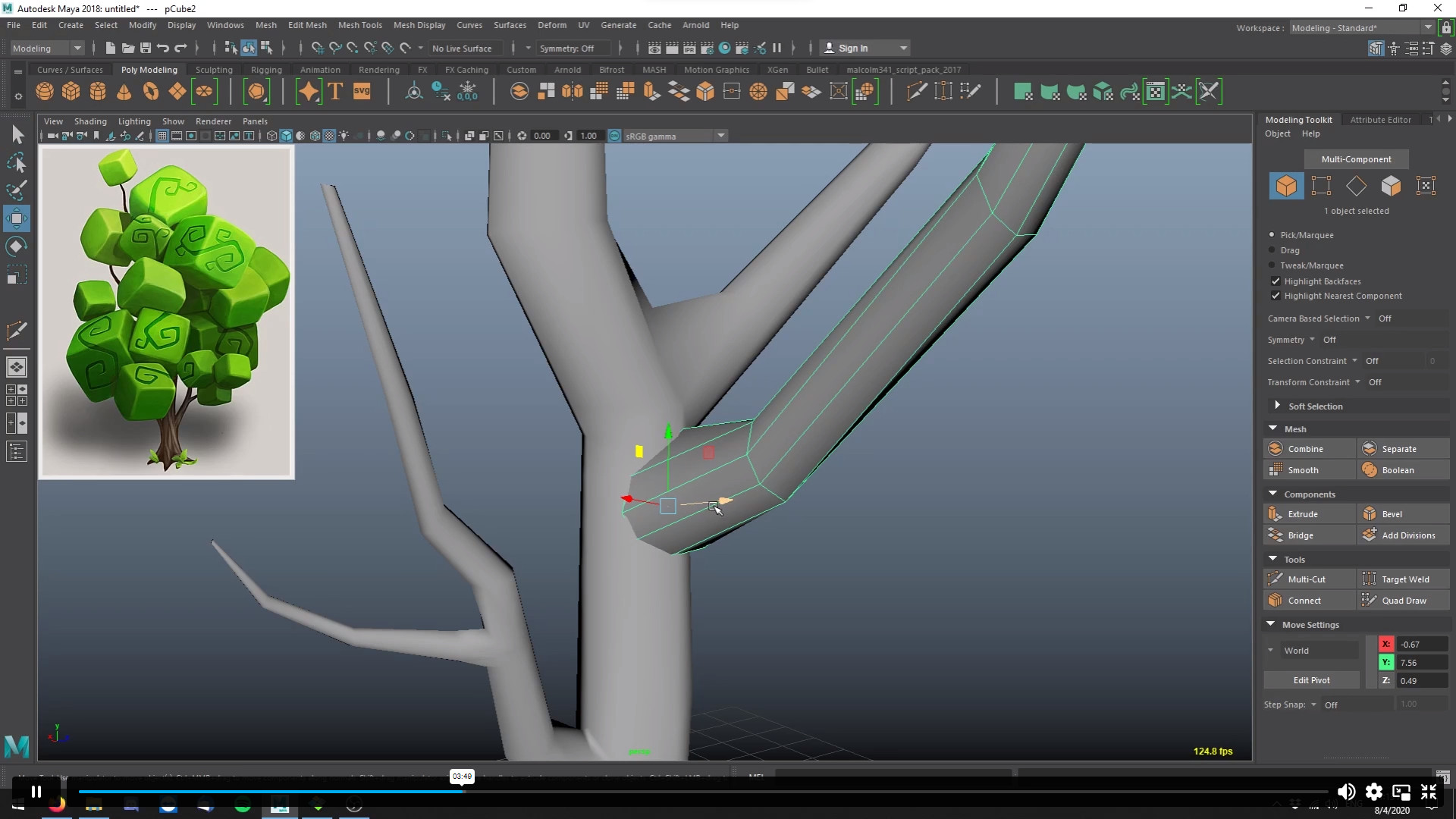Activate Quad Draw in the Tools section
Screen dimensions: 1456x819
[x=1404, y=600]
